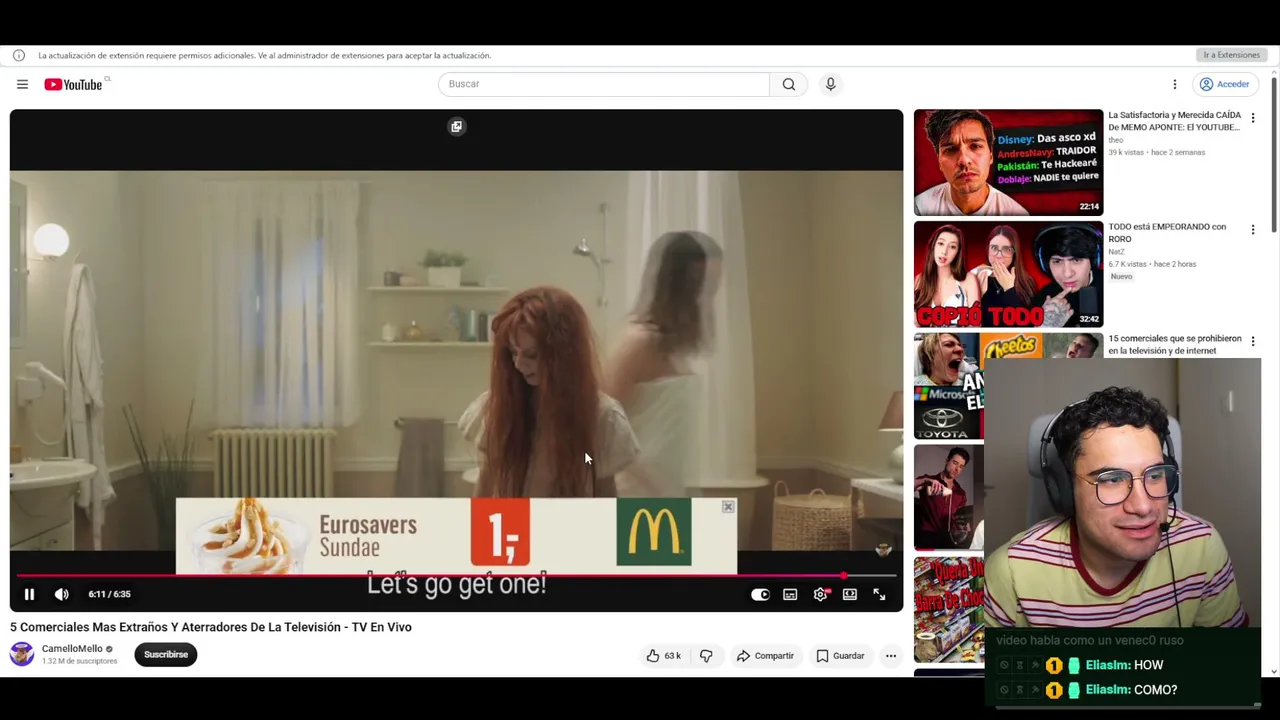Click the timeout icon beside 'EliasIm: COMO?'
The height and width of the screenshot is (720, 1280).
point(1020,690)
